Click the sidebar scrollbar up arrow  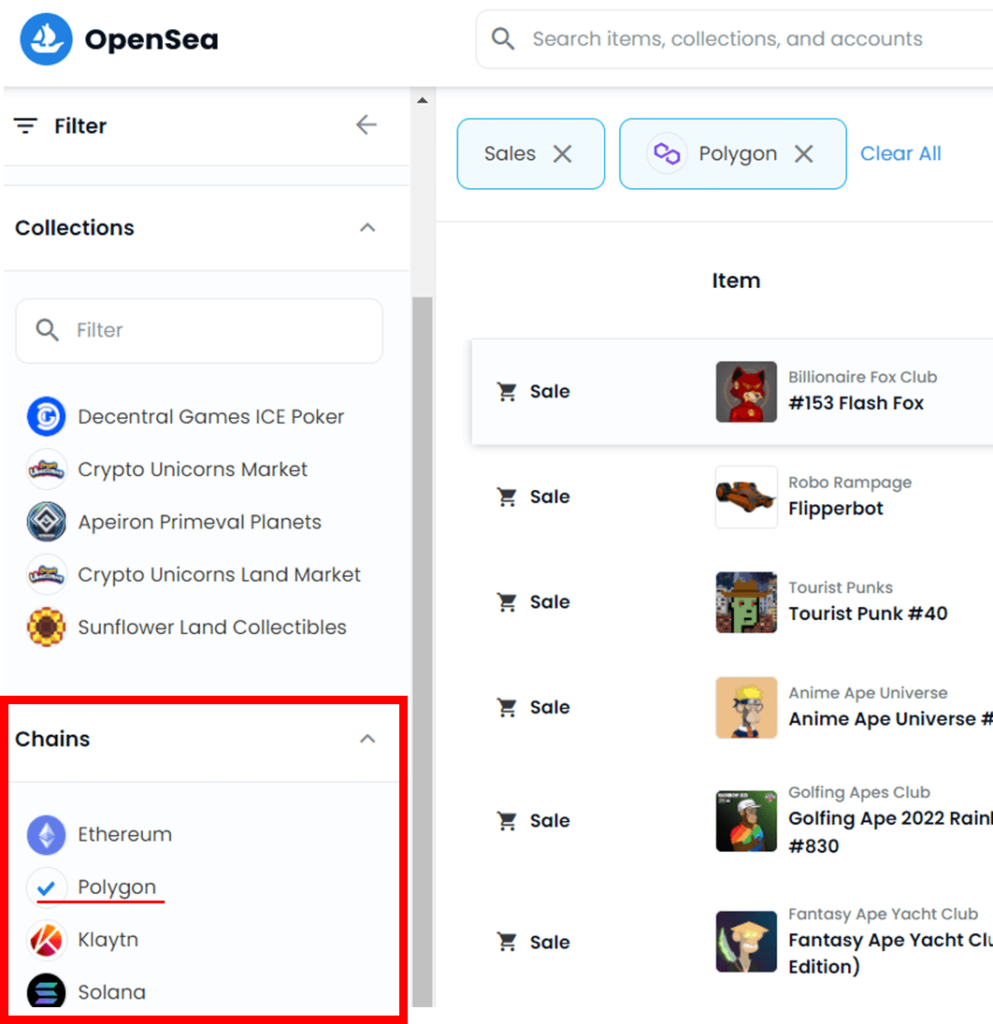pos(422,100)
